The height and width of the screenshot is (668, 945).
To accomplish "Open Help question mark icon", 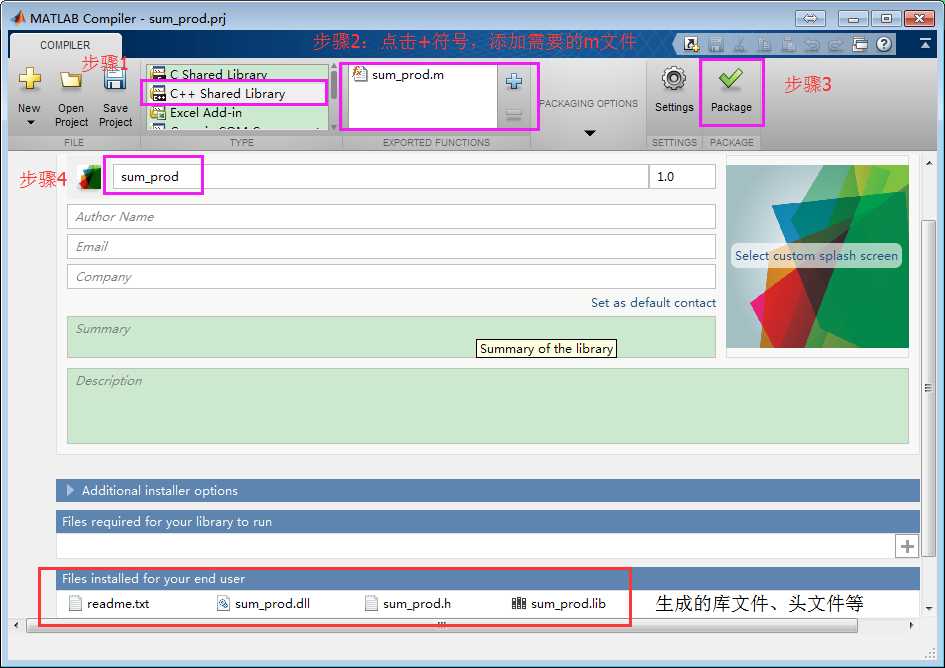I will coord(884,44).
